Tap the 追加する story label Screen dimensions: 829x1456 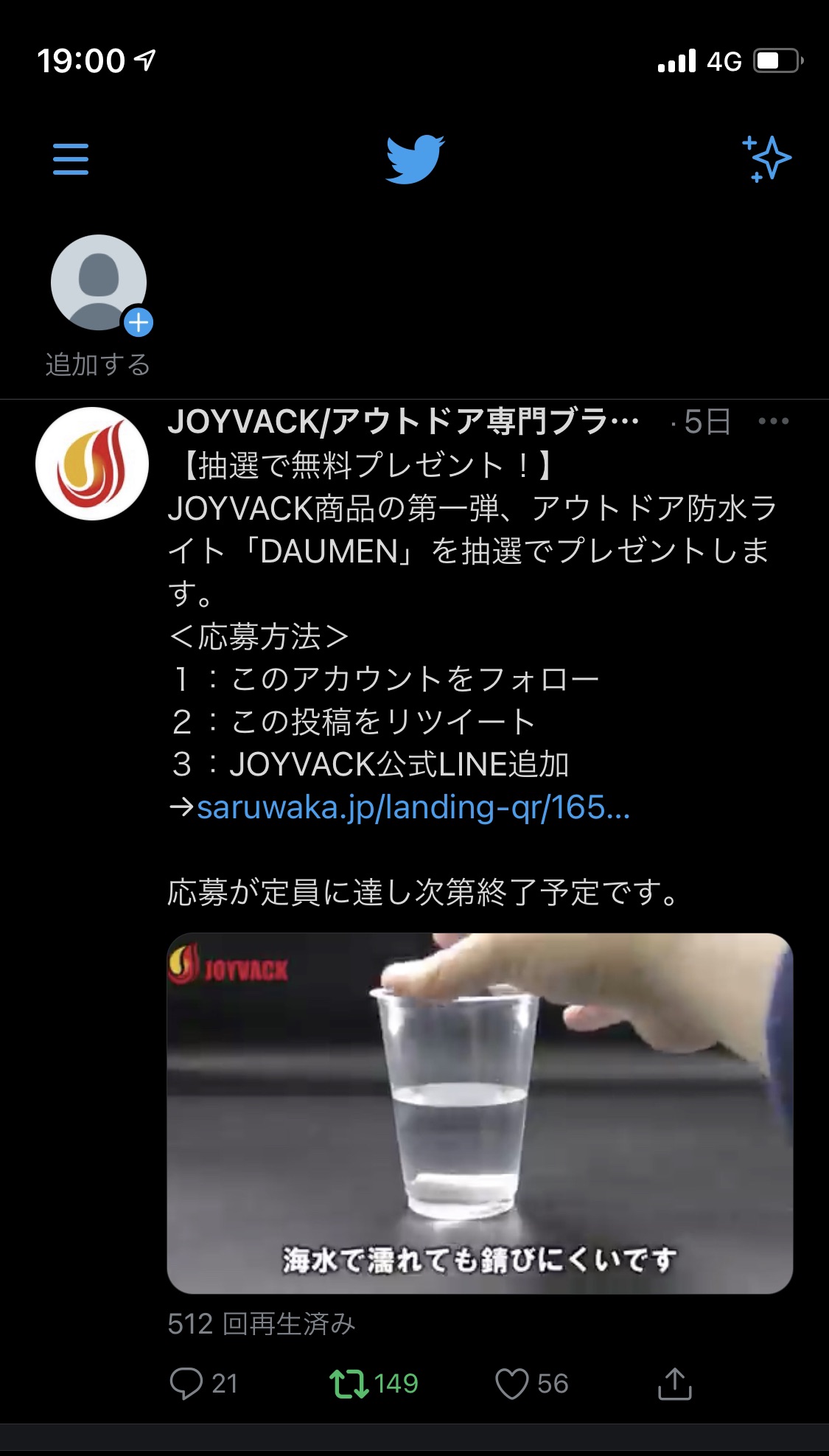coord(98,364)
